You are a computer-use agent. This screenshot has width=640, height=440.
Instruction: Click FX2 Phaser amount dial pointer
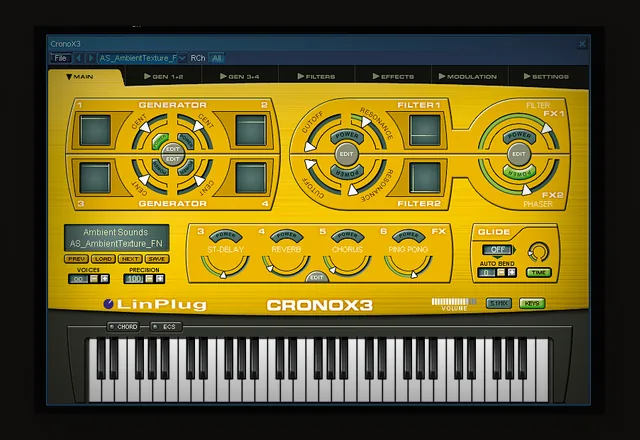(527, 190)
